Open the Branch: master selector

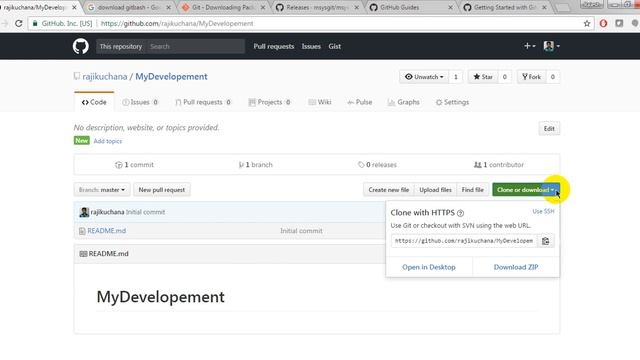click(x=102, y=190)
